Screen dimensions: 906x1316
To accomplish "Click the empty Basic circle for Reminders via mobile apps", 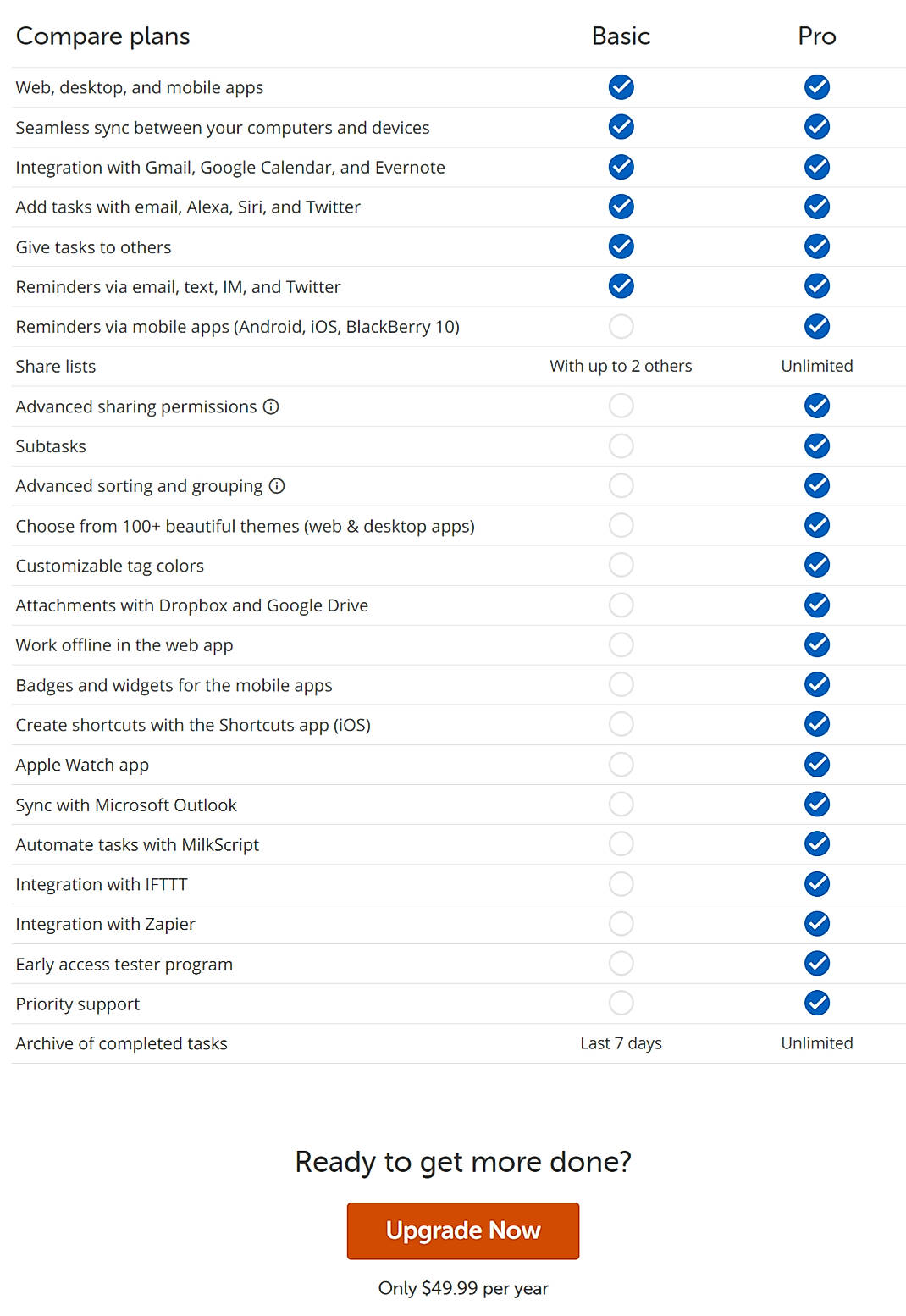I will [621, 326].
